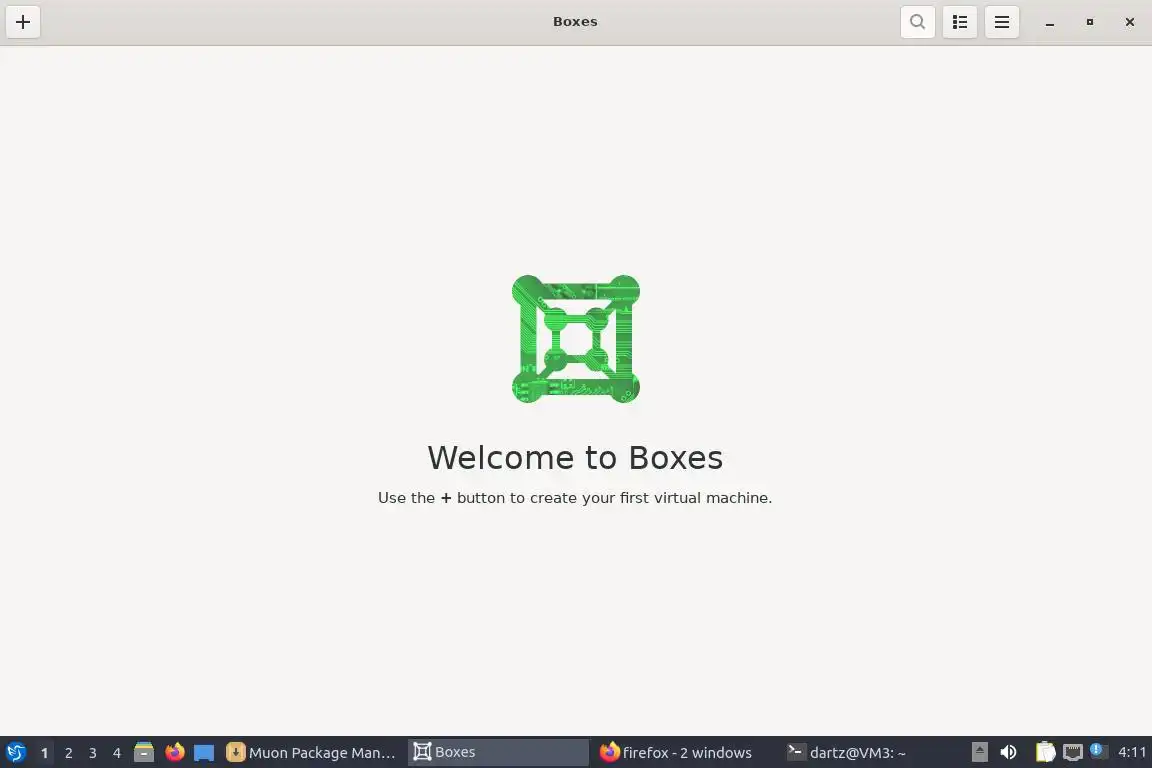1152x768 pixels.
Task: Click the green Boxes logo
Action: coord(575,339)
